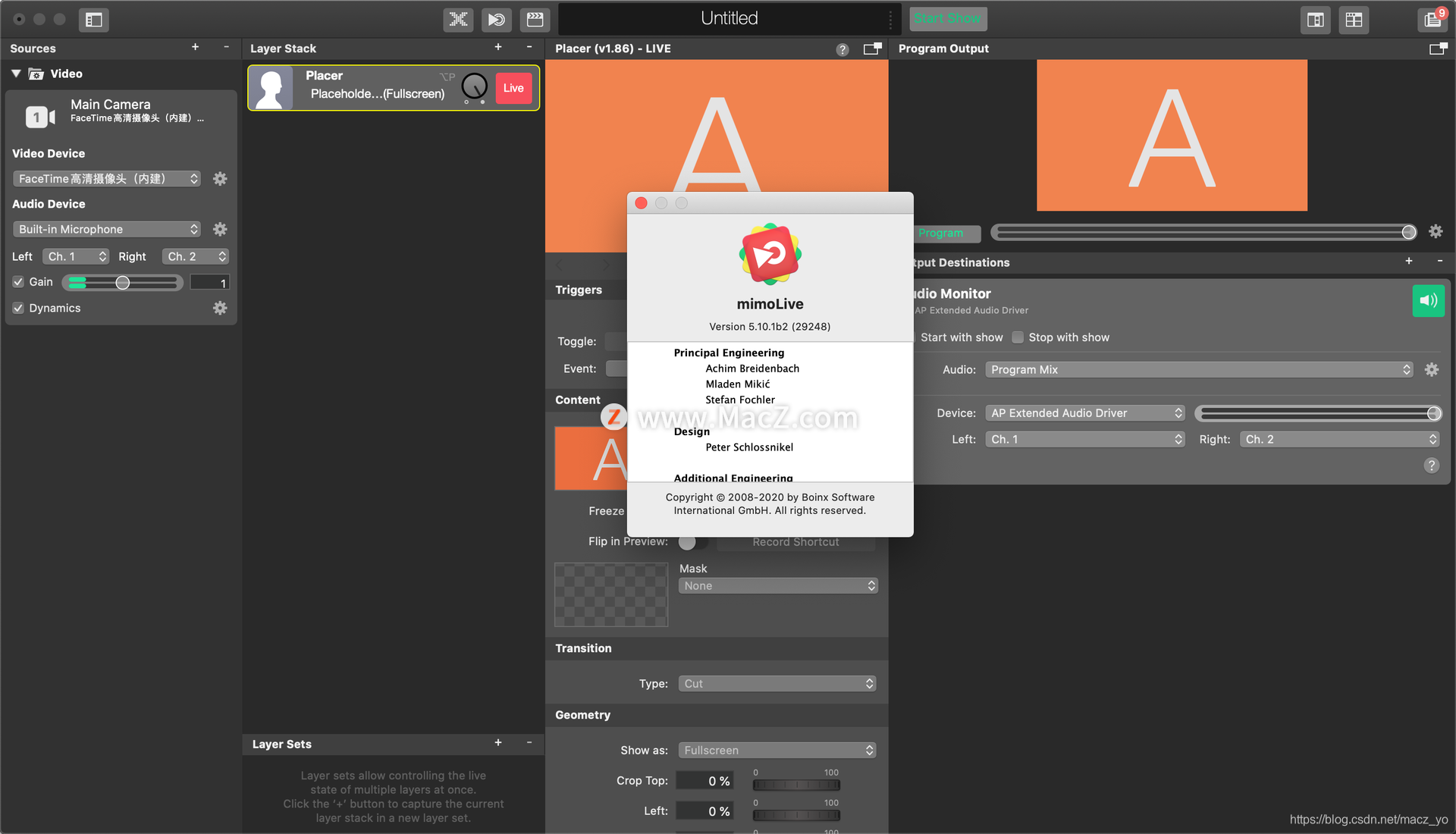
Task: Add a new source with plus icon
Action: click(196, 47)
